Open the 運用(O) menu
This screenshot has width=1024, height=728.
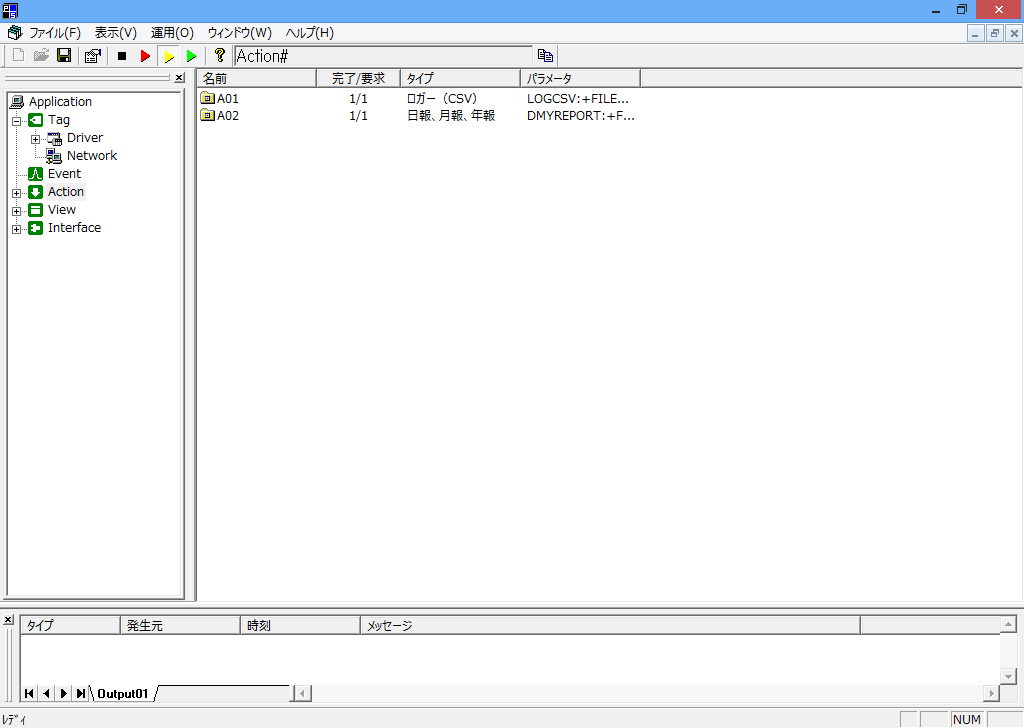172,33
